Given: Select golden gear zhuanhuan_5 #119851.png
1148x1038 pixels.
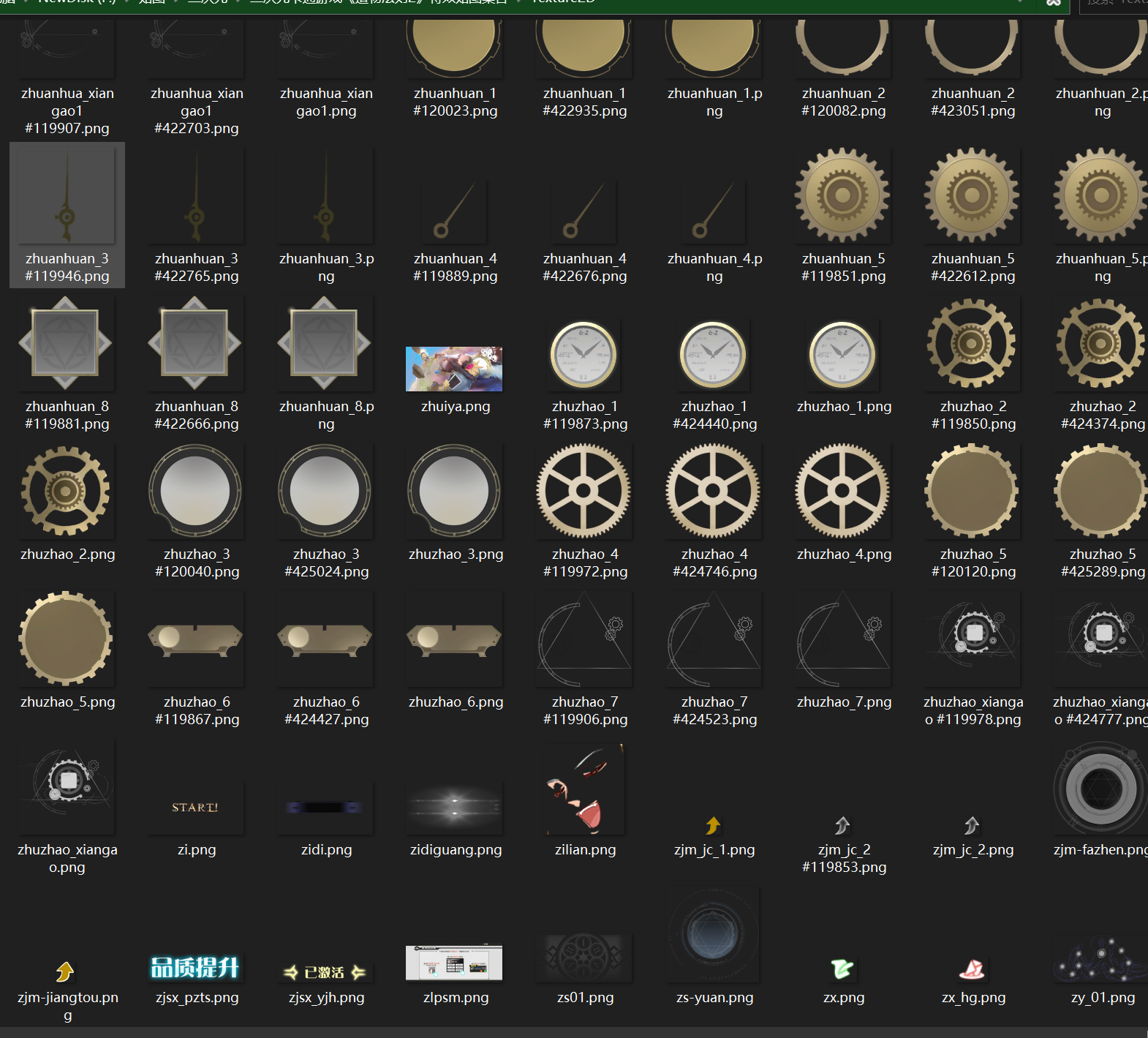Looking at the screenshot, I should click(x=842, y=196).
